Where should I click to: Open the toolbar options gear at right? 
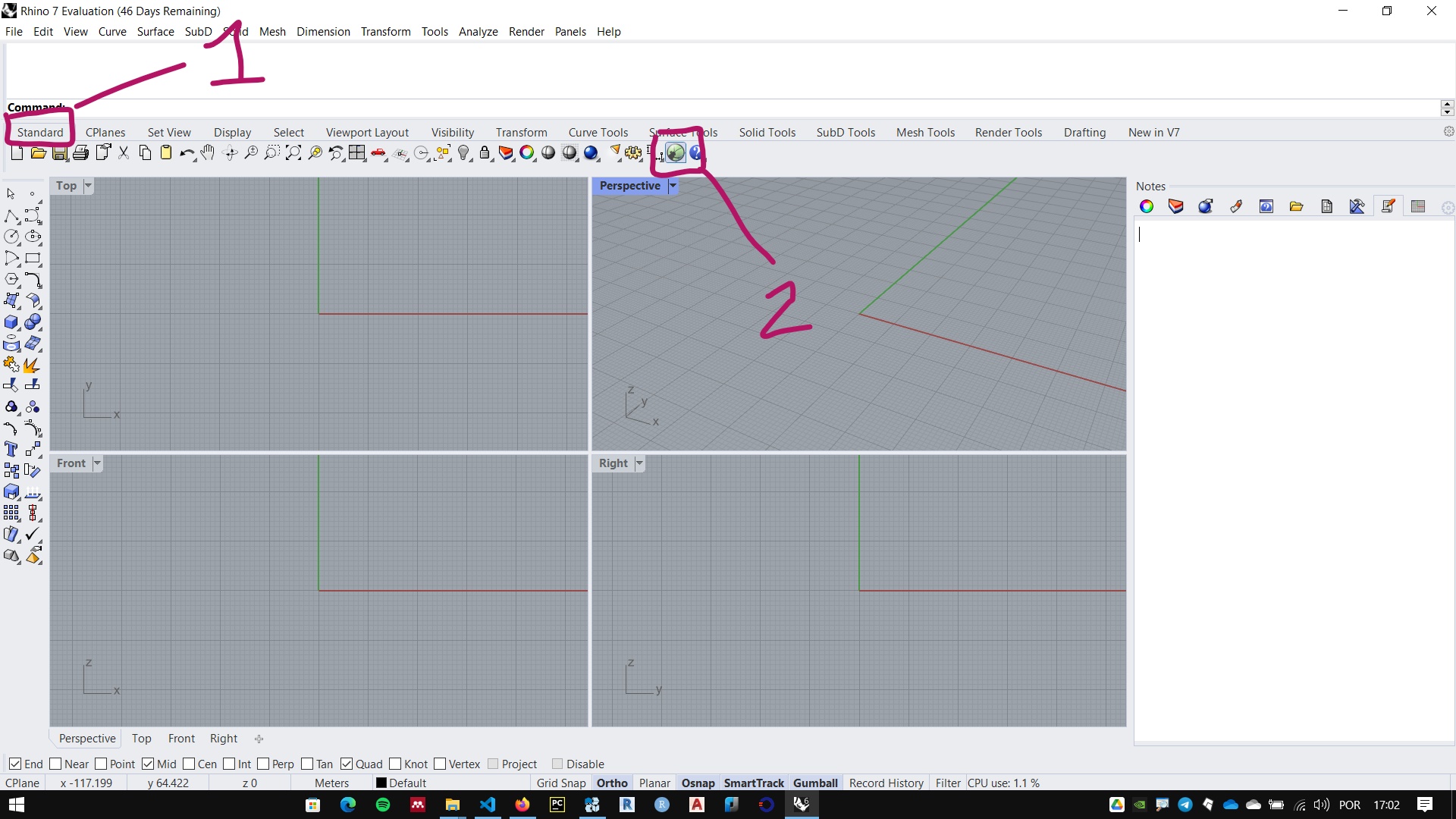(x=1448, y=131)
